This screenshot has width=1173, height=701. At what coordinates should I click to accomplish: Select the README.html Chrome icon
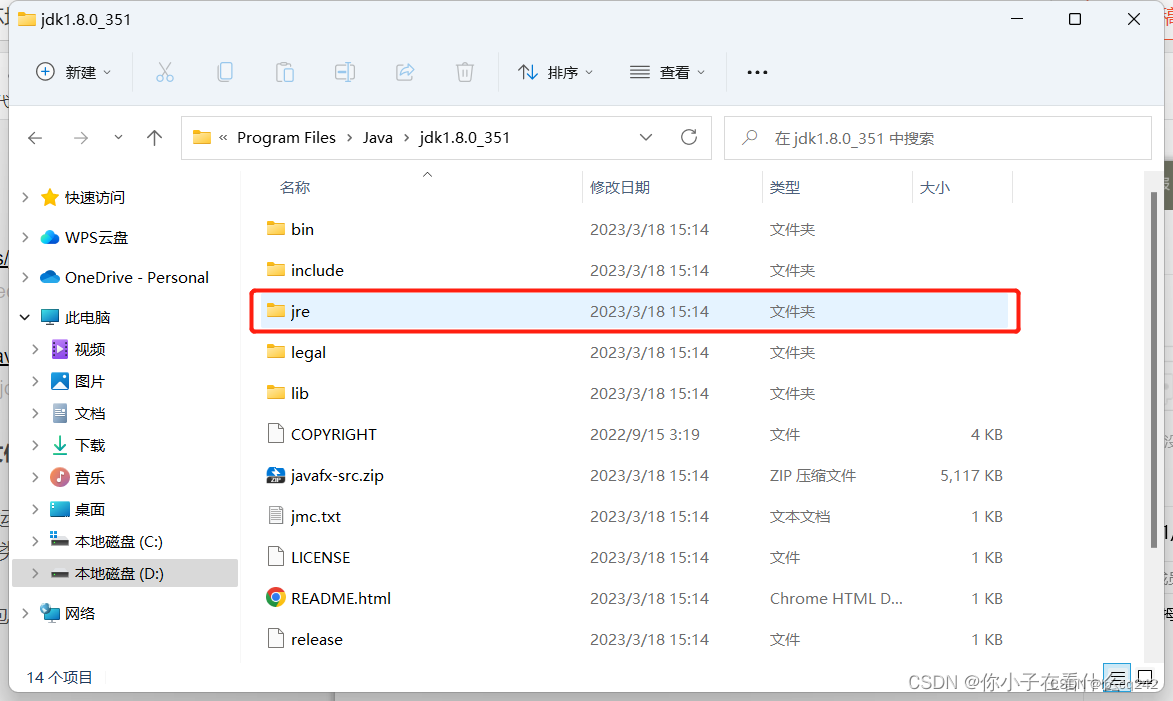tap(275, 598)
